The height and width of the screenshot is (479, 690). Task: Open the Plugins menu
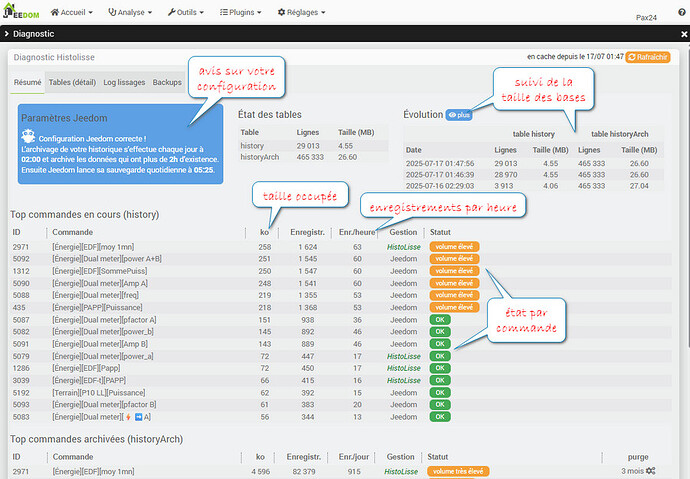241,12
